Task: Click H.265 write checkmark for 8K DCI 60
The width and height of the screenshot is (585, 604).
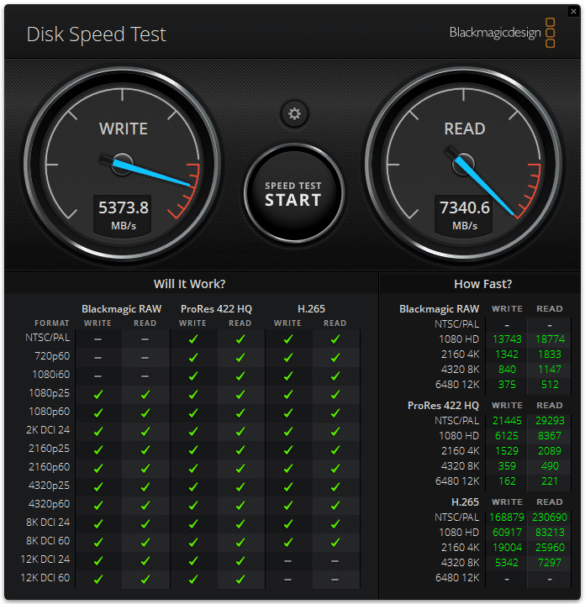Action: pos(288,542)
